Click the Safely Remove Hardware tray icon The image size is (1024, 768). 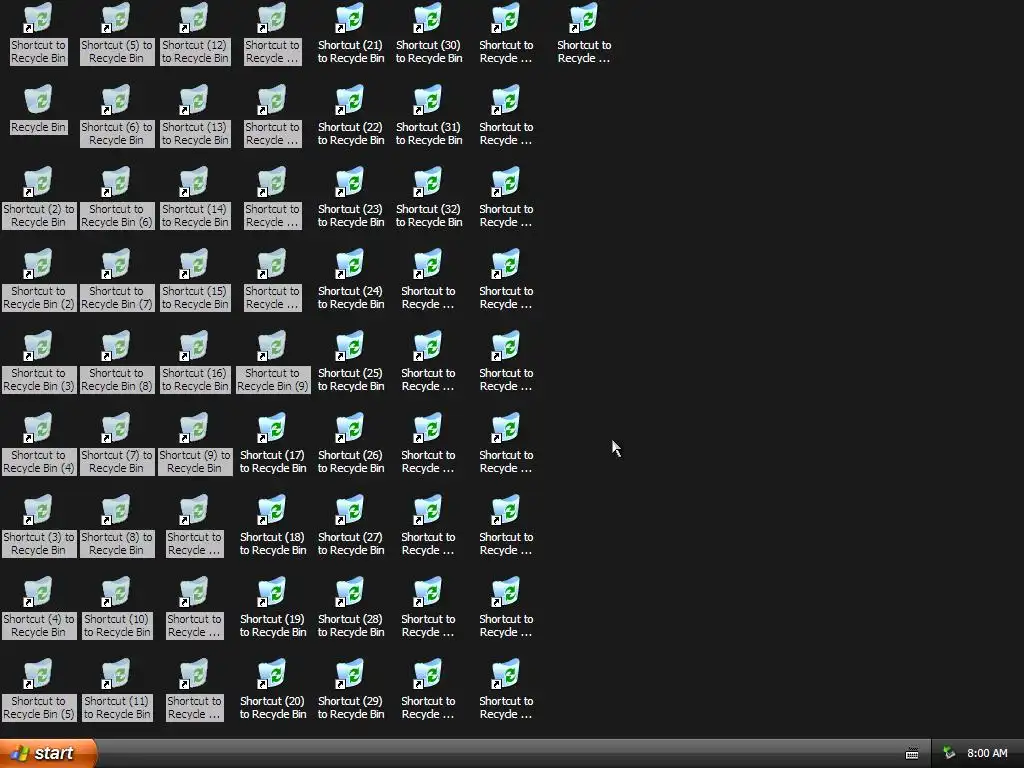(x=949, y=753)
